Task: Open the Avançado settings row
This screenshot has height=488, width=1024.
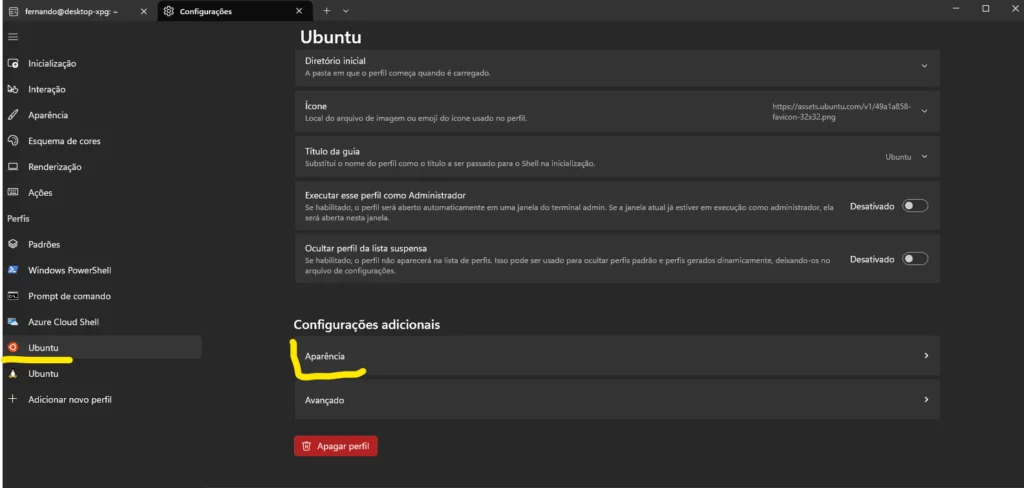Action: coord(617,400)
